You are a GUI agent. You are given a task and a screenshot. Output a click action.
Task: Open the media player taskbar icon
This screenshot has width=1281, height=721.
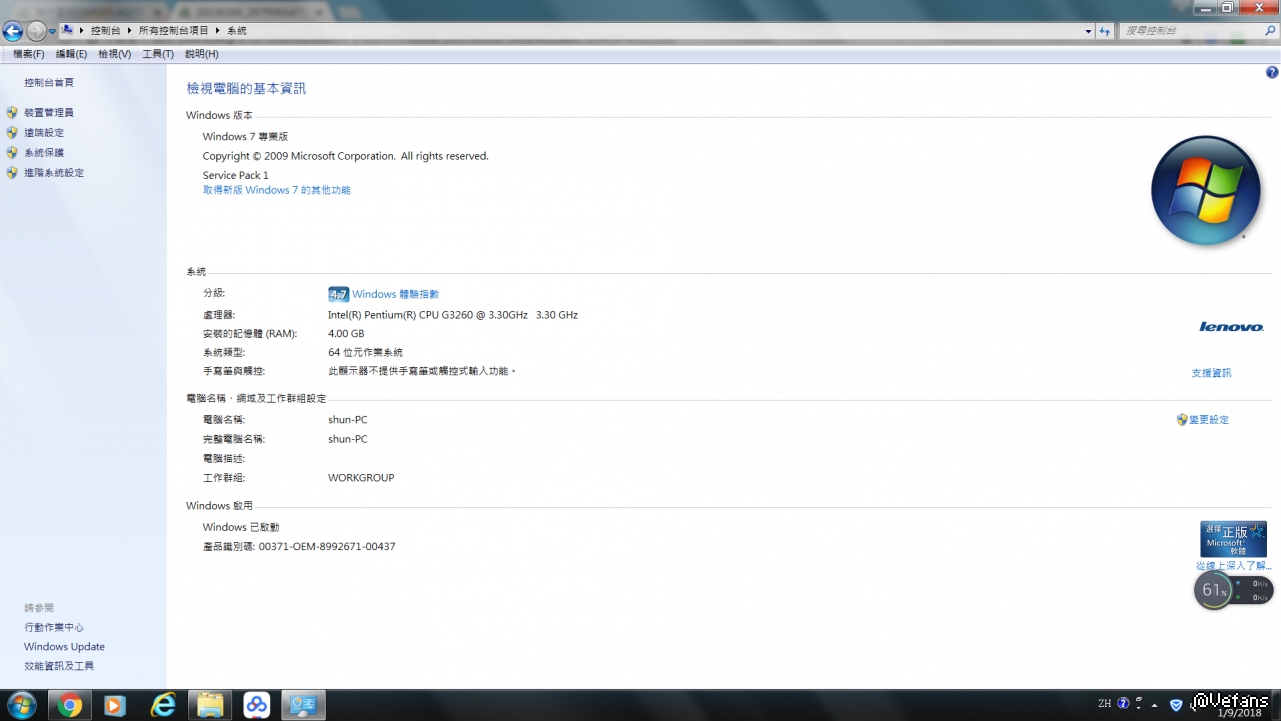click(114, 705)
